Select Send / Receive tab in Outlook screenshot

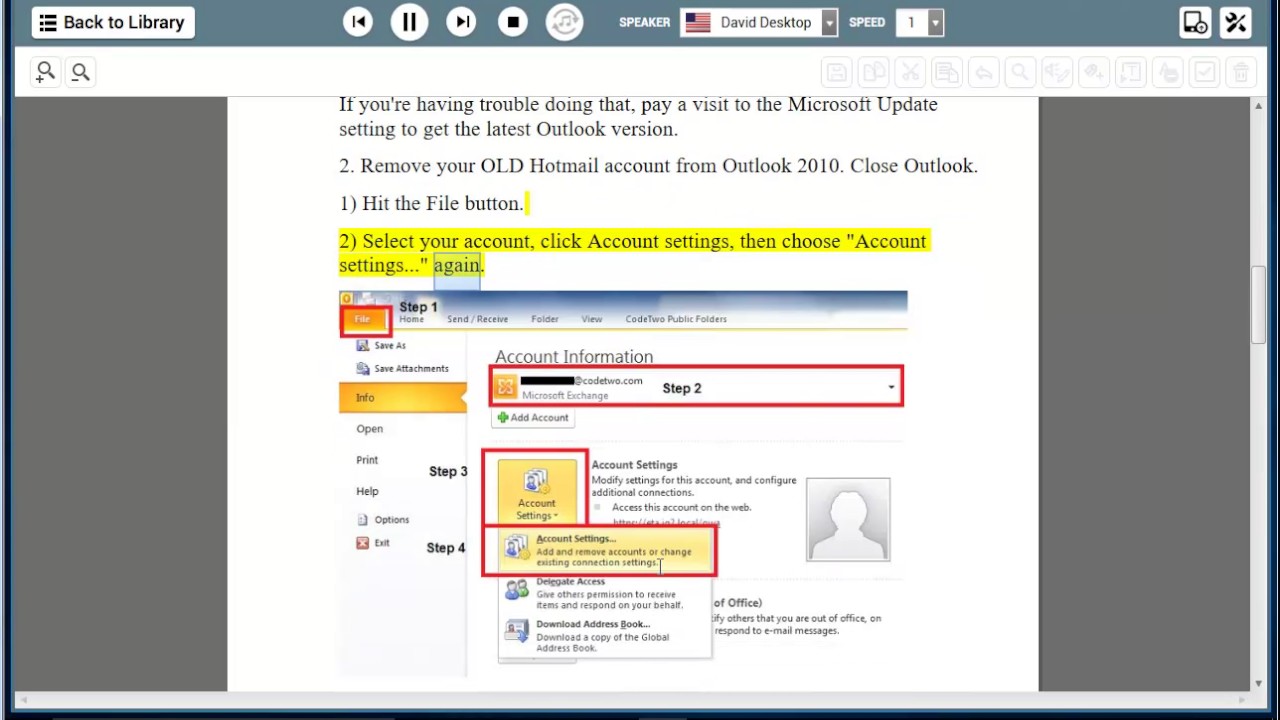click(x=477, y=319)
